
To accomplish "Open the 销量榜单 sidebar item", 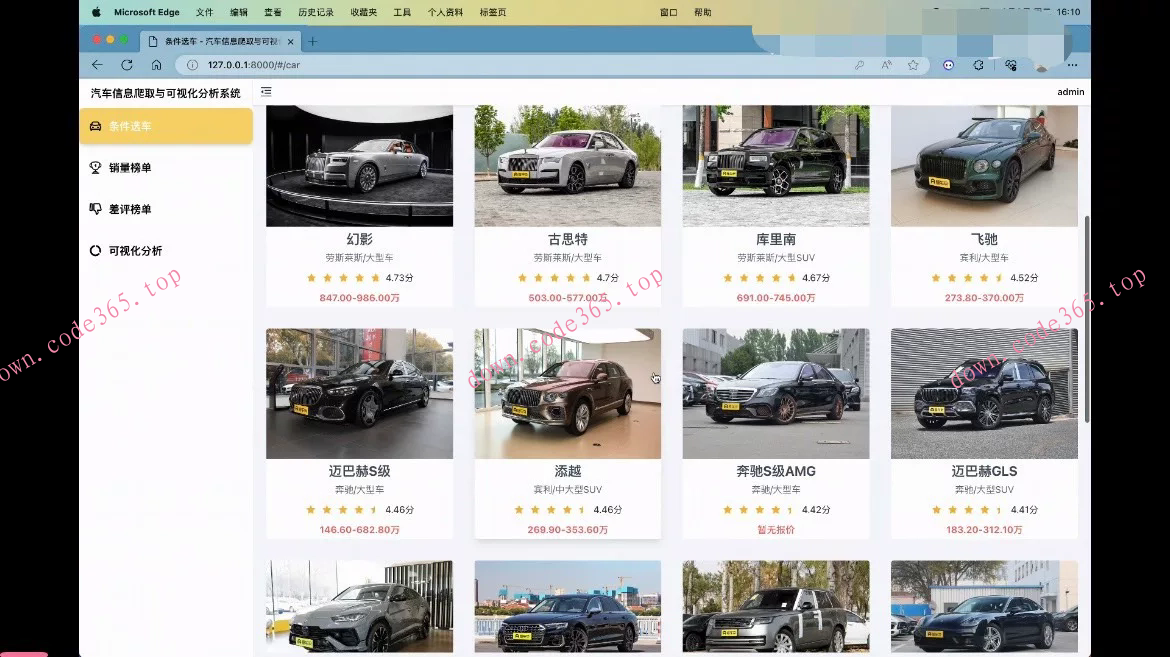I will coord(166,167).
